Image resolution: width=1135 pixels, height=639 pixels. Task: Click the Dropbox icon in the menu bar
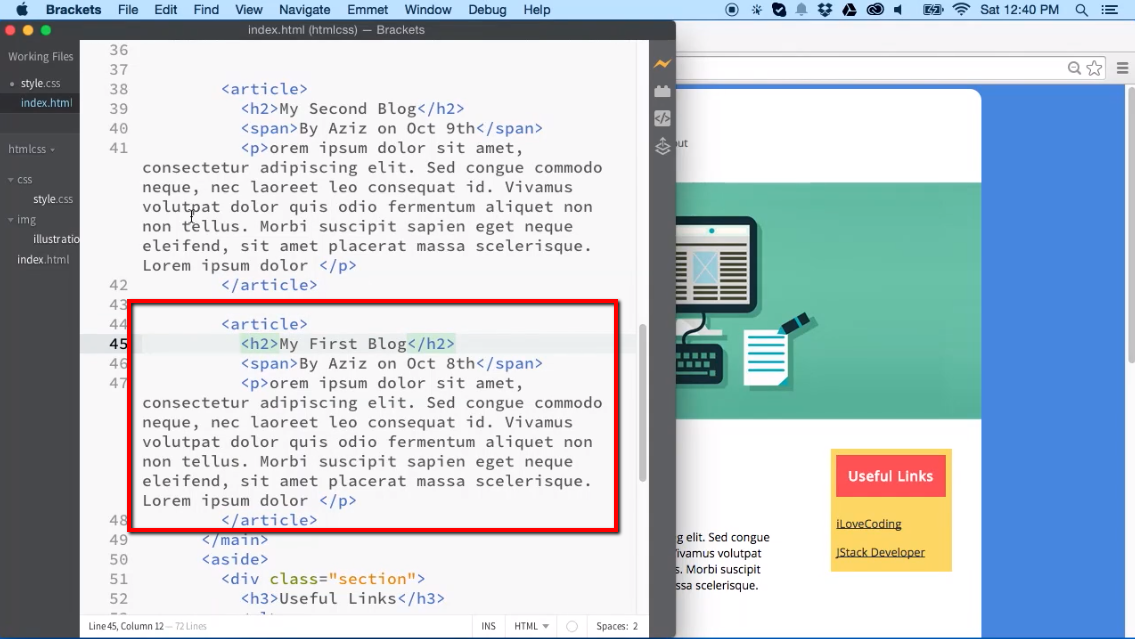pos(824,11)
